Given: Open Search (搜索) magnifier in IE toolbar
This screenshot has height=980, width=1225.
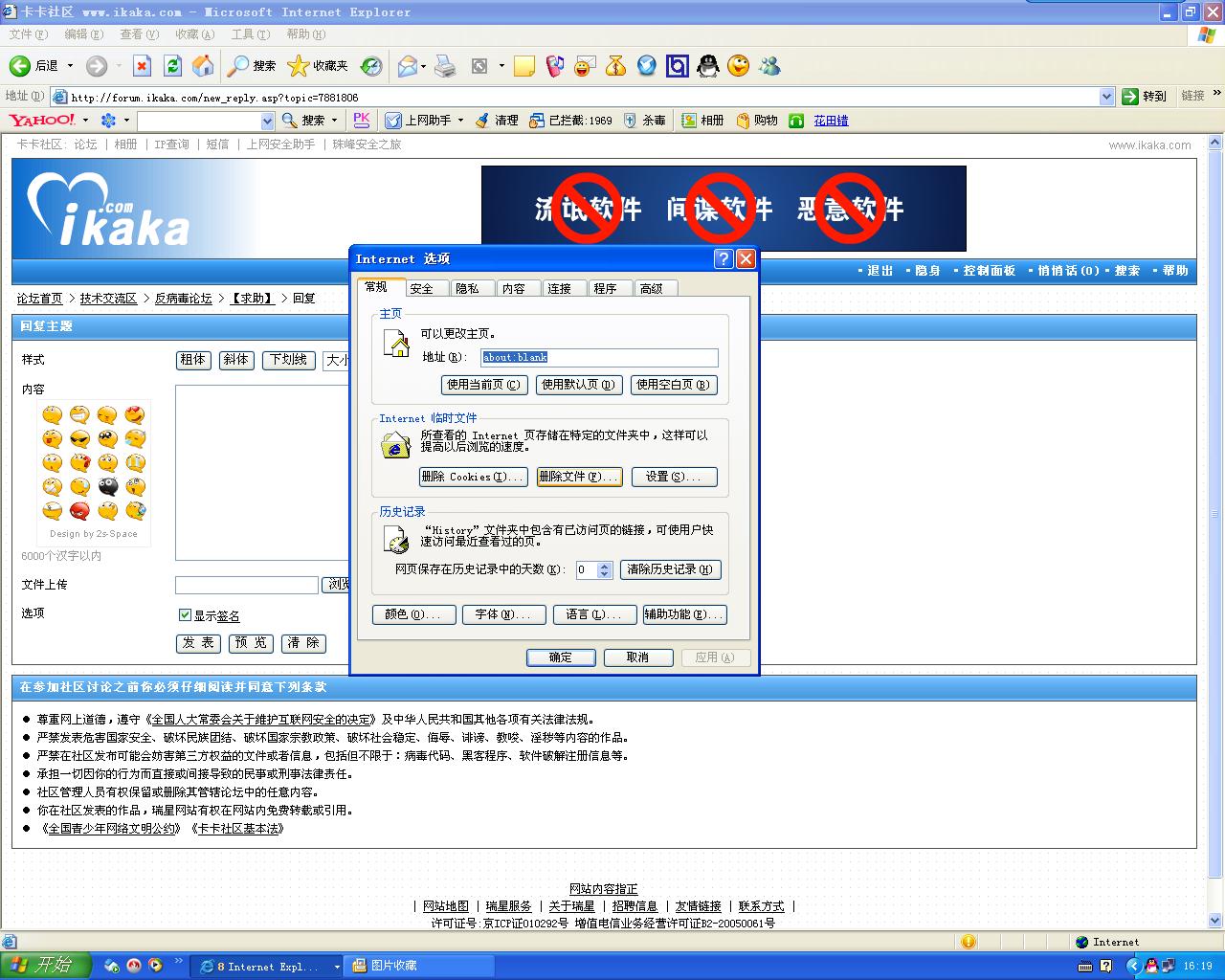Looking at the screenshot, I should [238, 66].
